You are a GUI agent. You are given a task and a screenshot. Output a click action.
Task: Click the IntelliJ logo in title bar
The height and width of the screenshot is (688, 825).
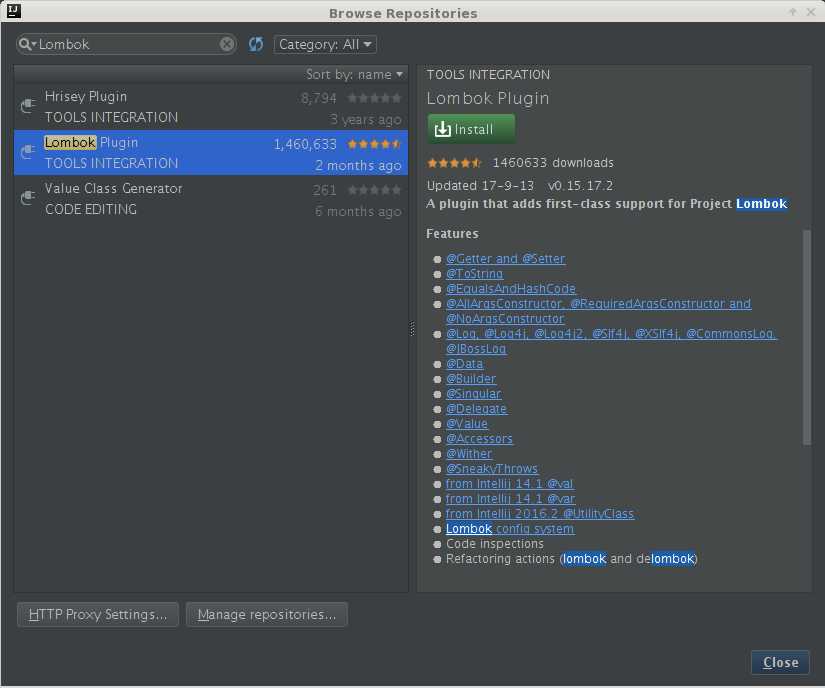click(13, 11)
